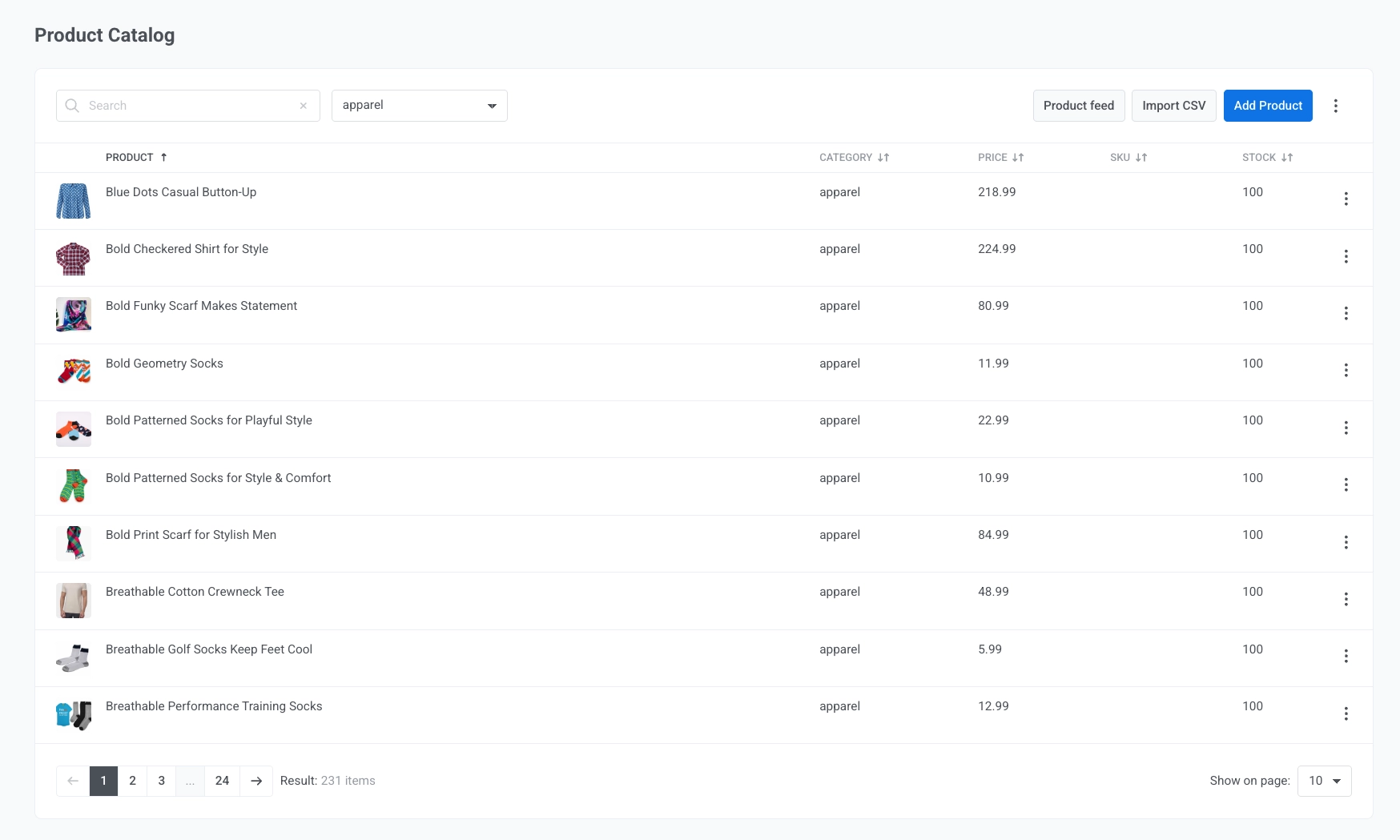The image size is (1400, 840).
Task: Select the product name Breathable Cotton Crewneck Tee
Action: 195,592
